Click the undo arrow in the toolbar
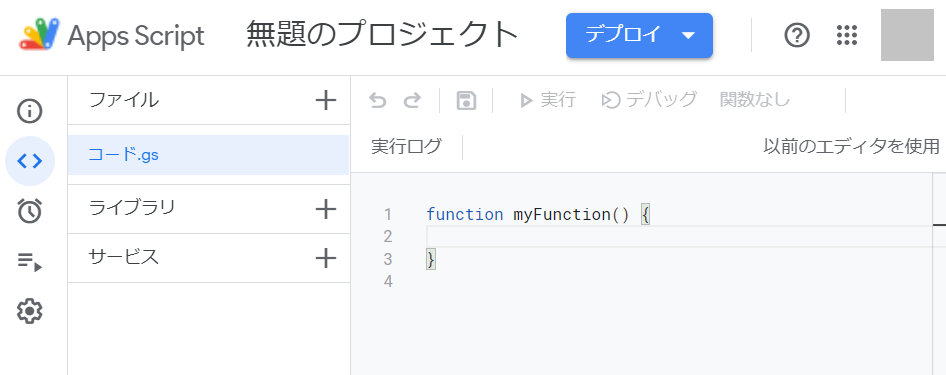This screenshot has width=946, height=375. coord(378,100)
